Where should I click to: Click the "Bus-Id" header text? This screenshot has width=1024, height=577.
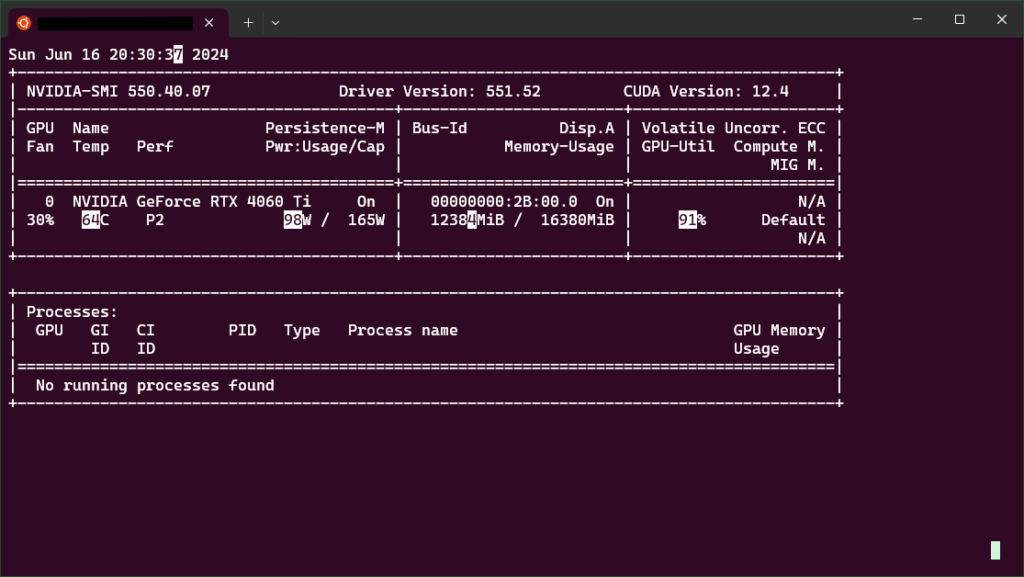click(440, 128)
